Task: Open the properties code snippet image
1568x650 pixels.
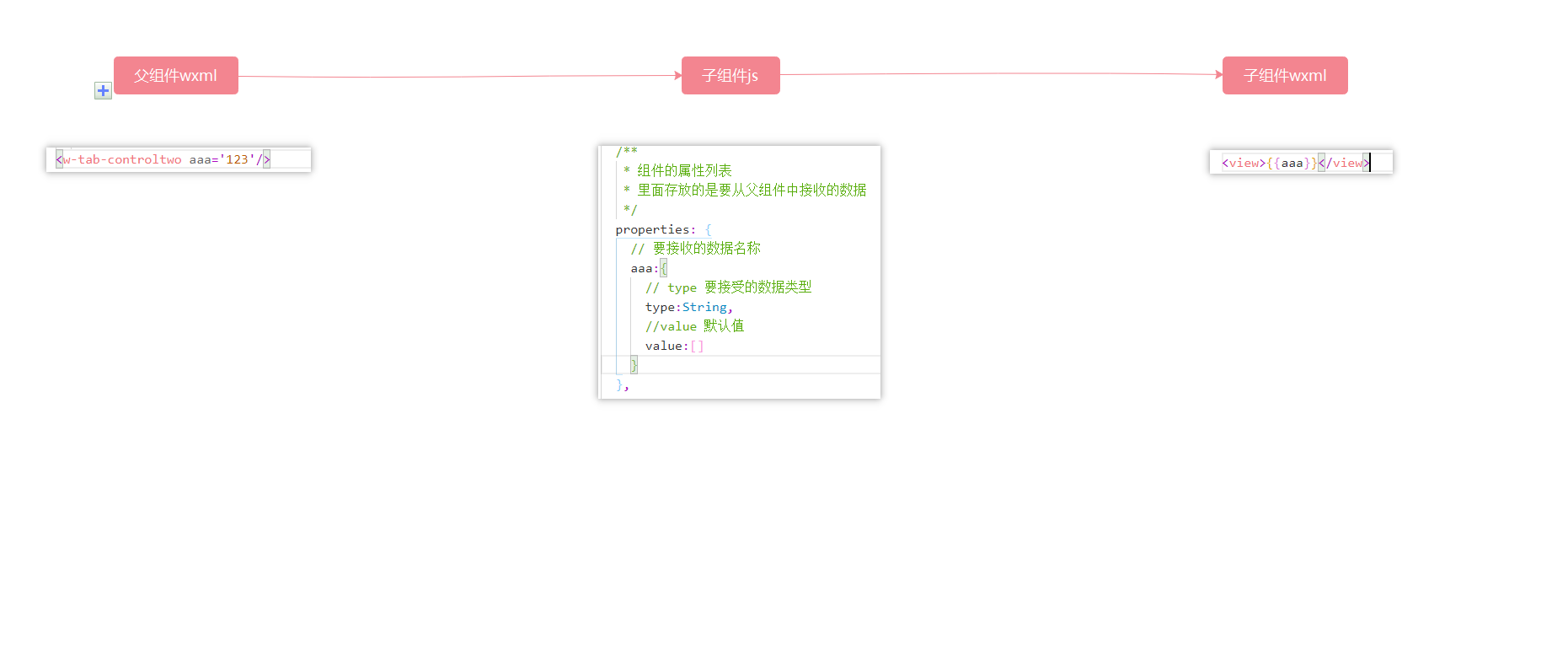Action: 740,271
